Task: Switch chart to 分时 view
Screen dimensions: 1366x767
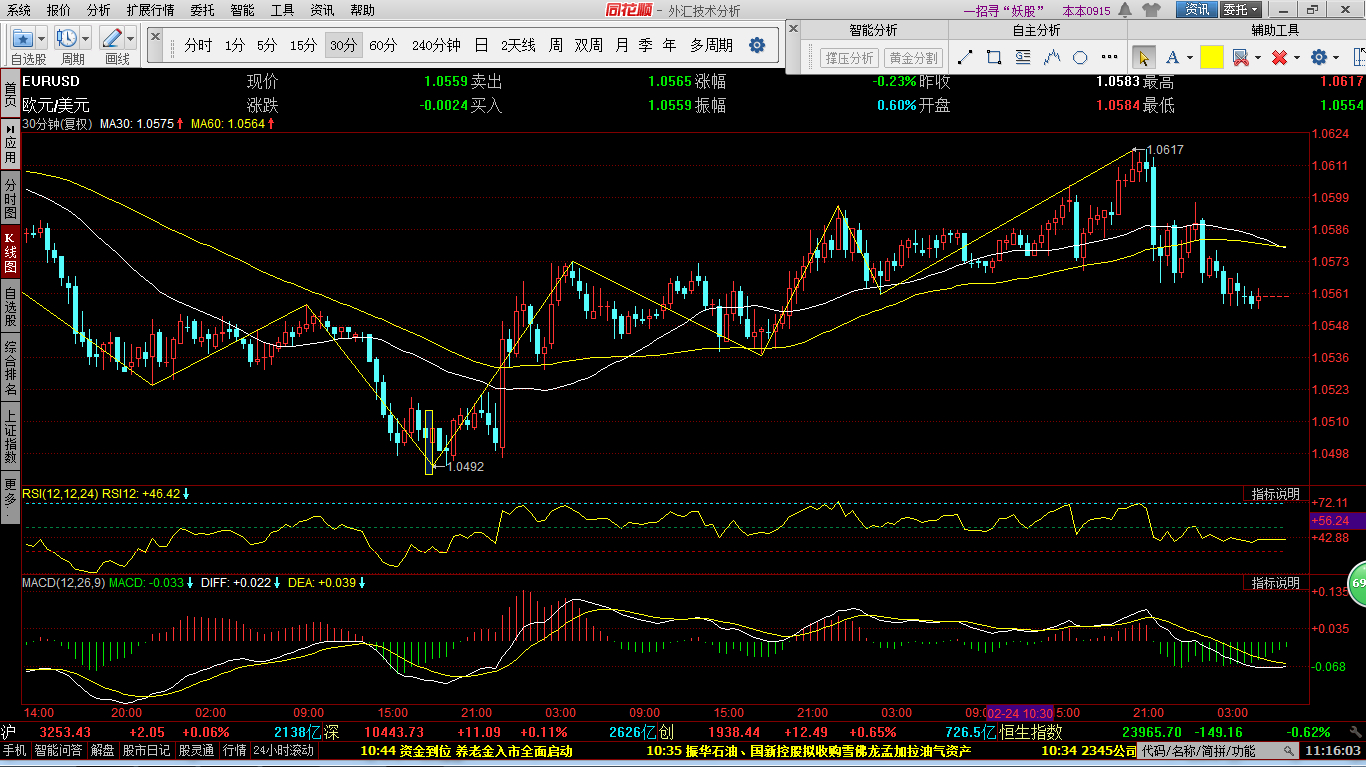Action: [198, 45]
